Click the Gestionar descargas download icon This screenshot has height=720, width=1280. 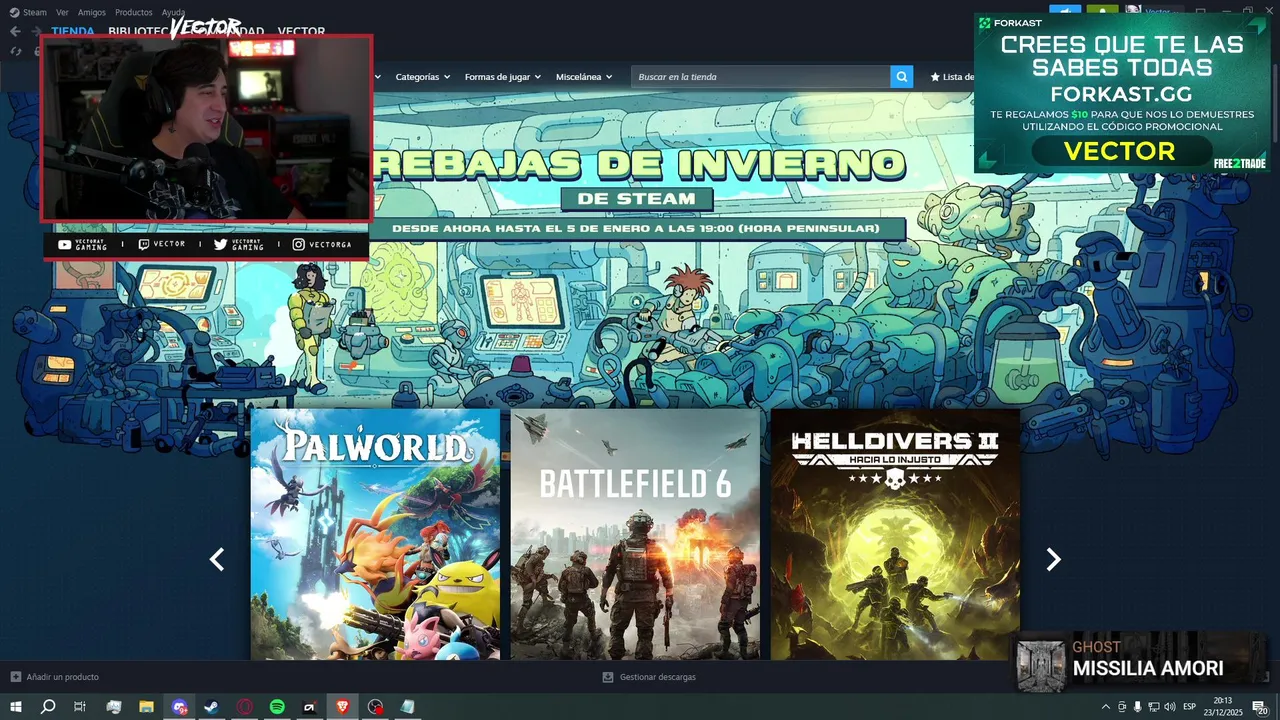607,677
